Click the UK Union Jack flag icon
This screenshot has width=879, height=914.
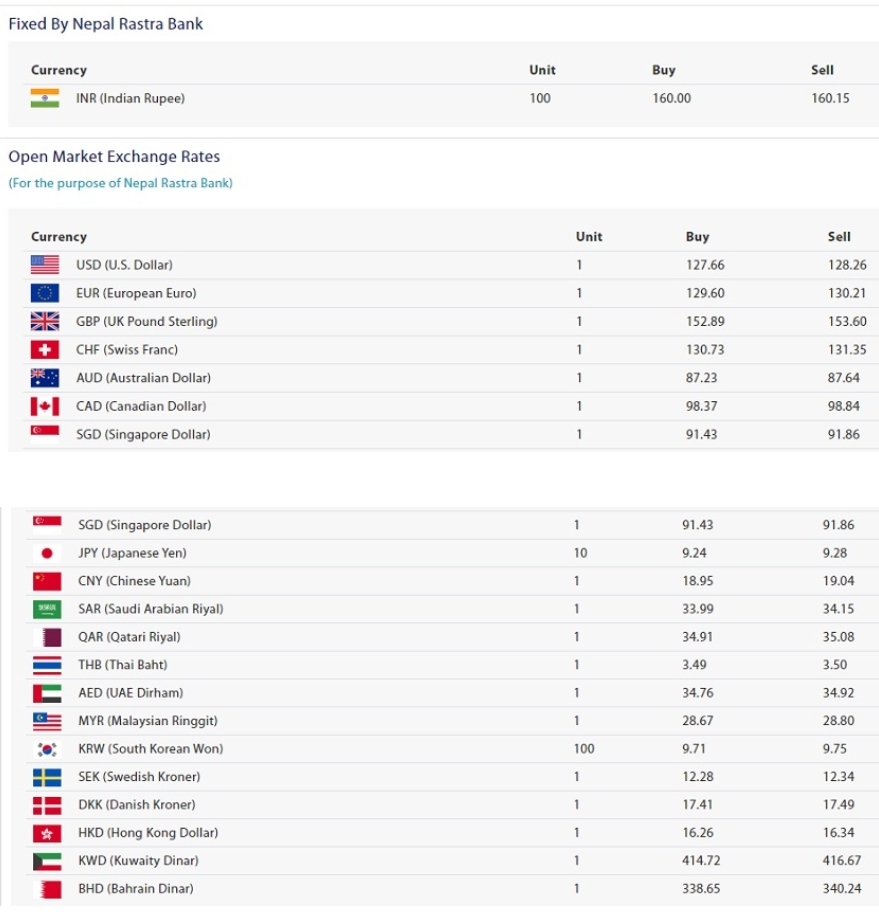pyautogui.click(x=45, y=321)
